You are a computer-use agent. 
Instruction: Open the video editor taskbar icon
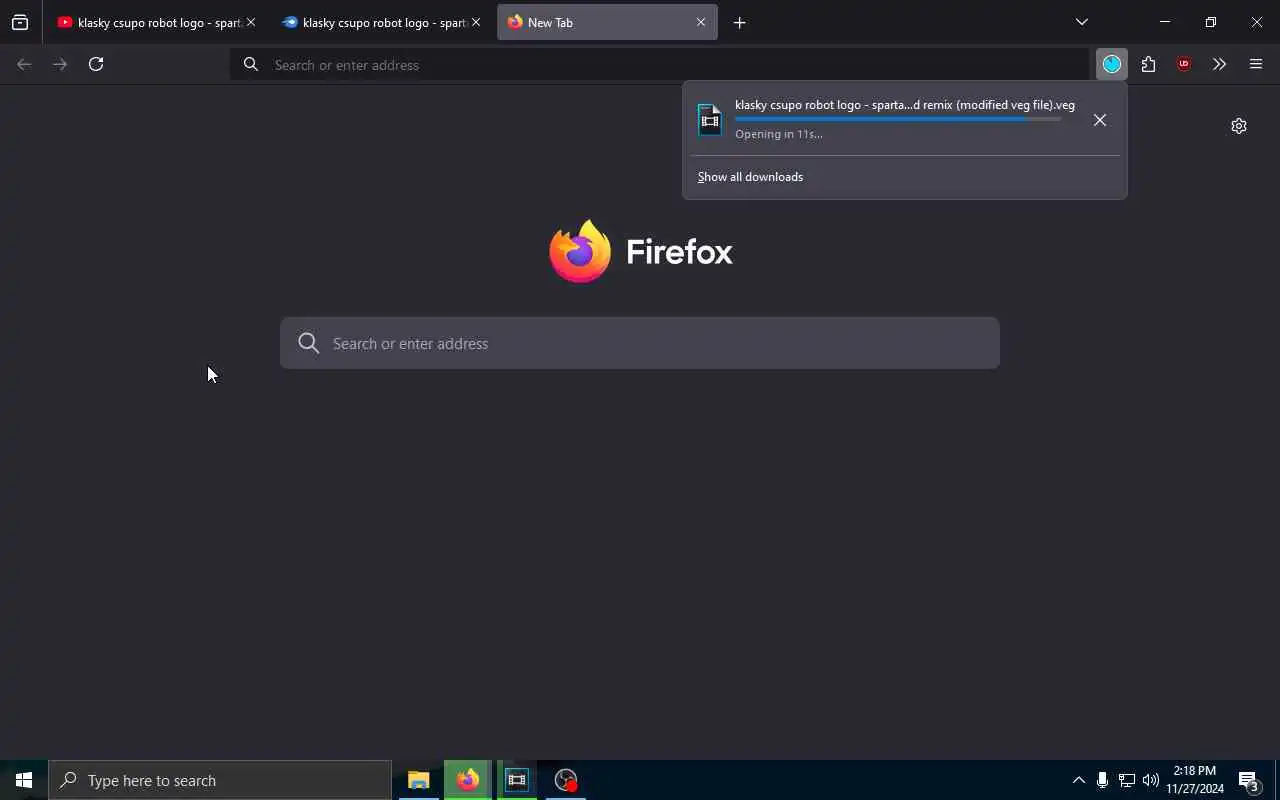[x=517, y=780]
